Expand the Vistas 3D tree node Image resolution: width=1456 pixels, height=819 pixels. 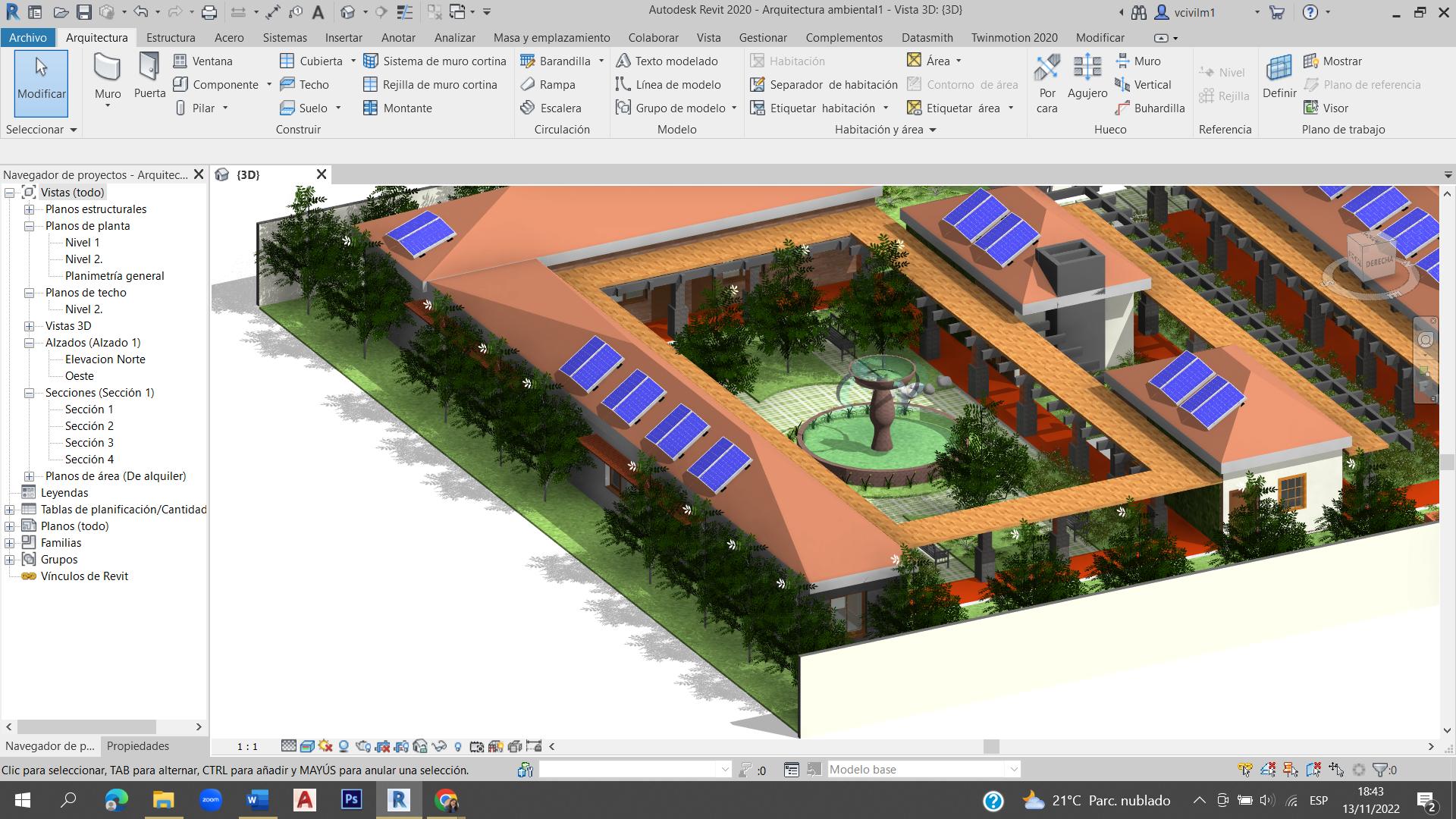[x=29, y=326]
